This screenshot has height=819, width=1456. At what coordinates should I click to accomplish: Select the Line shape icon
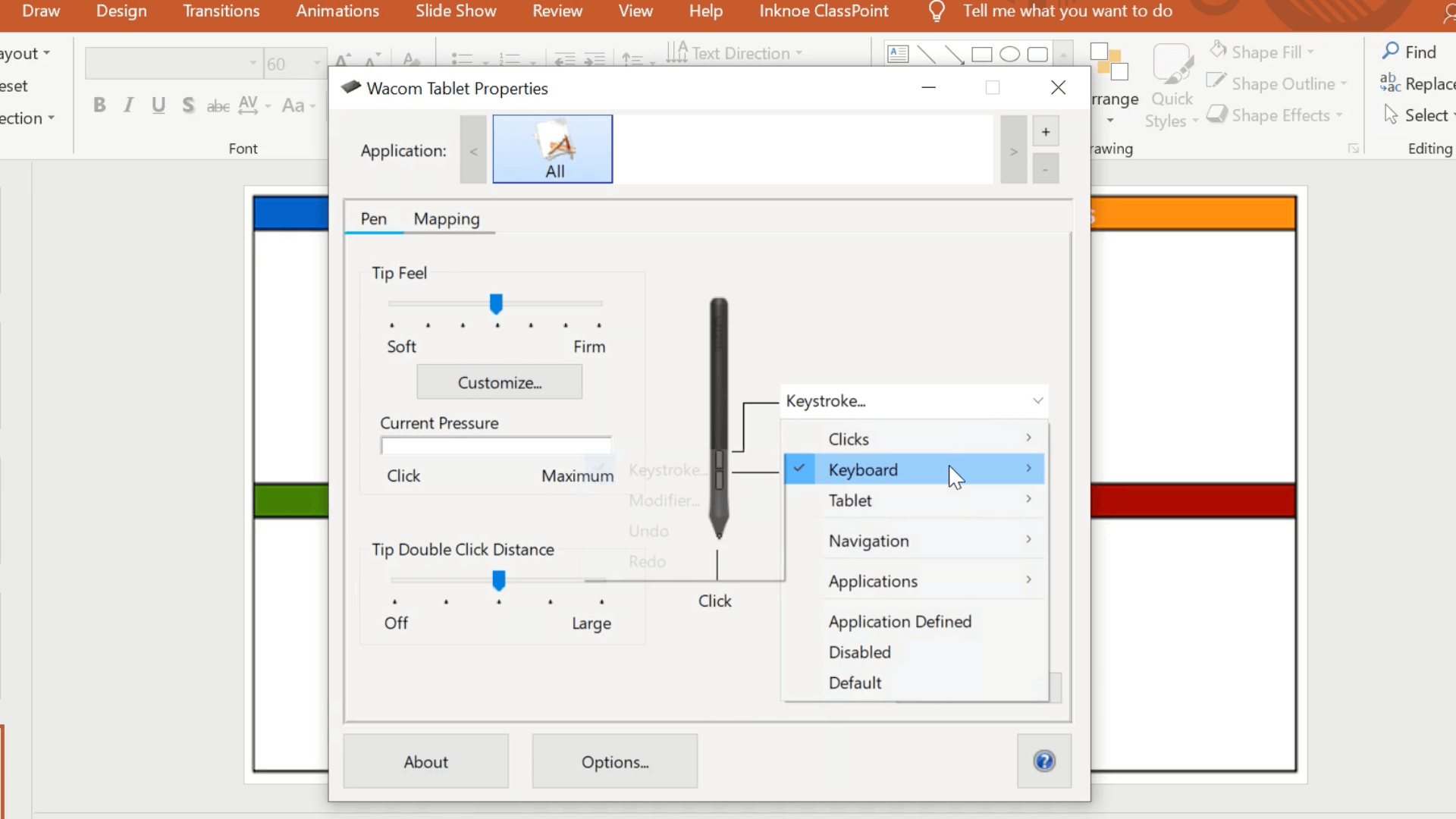click(x=926, y=54)
